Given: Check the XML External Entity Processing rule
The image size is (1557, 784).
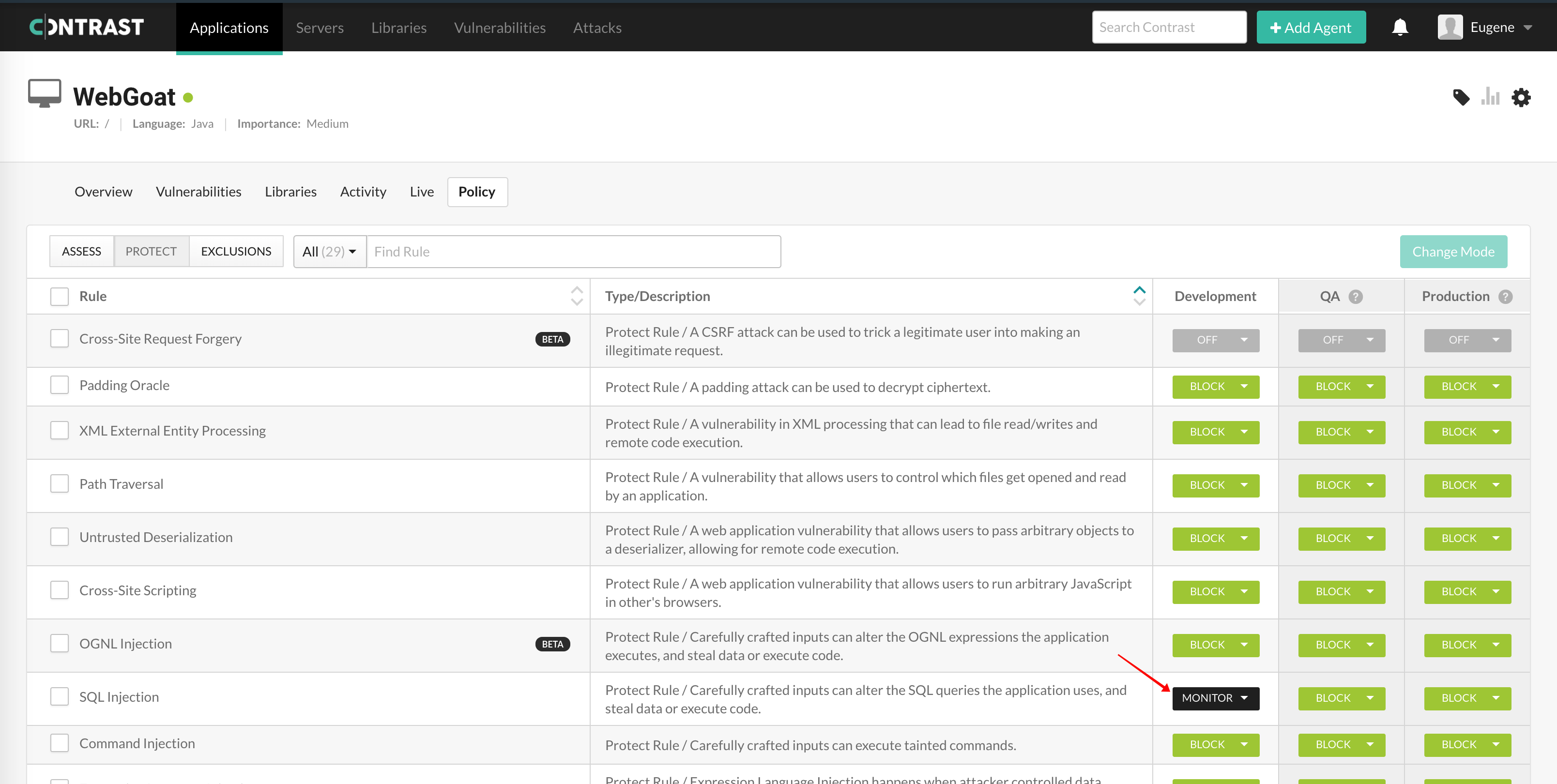Looking at the screenshot, I should tap(59, 430).
